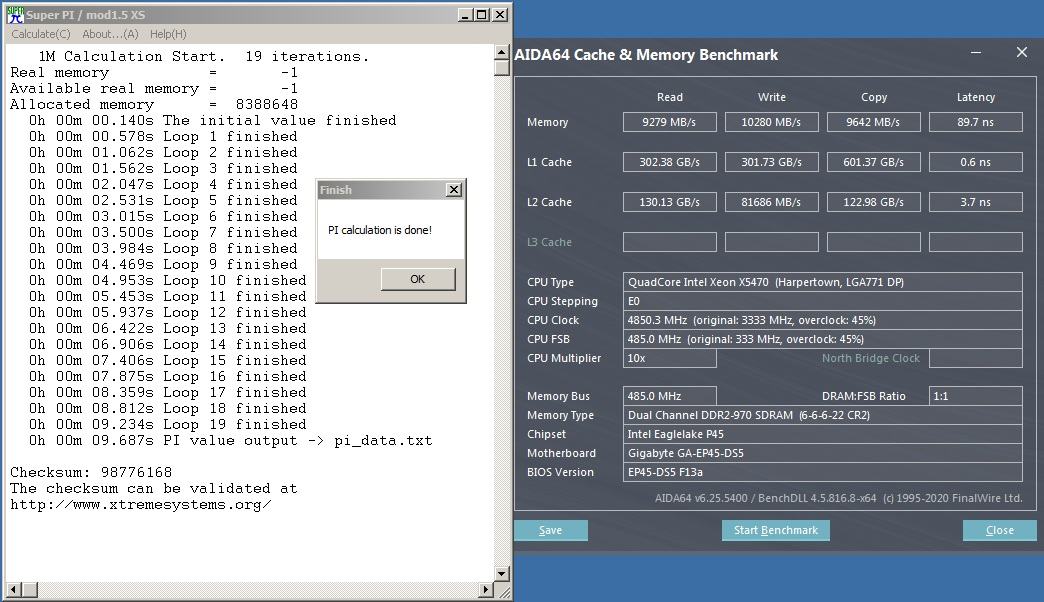The height and width of the screenshot is (602, 1044).
Task: Close the Super PI window
Action: tap(500, 15)
